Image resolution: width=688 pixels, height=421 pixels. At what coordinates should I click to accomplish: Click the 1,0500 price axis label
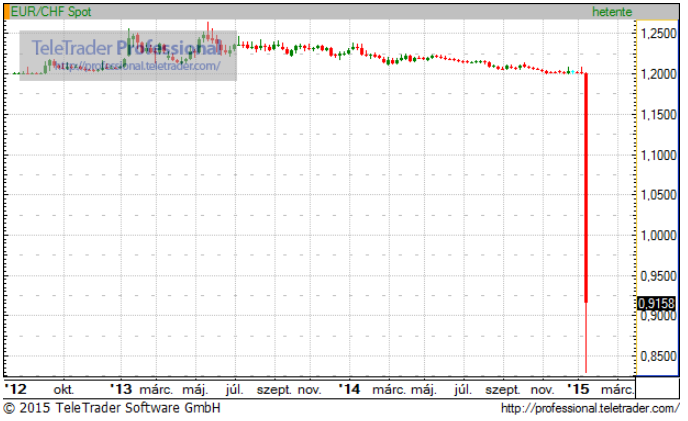[659, 194]
